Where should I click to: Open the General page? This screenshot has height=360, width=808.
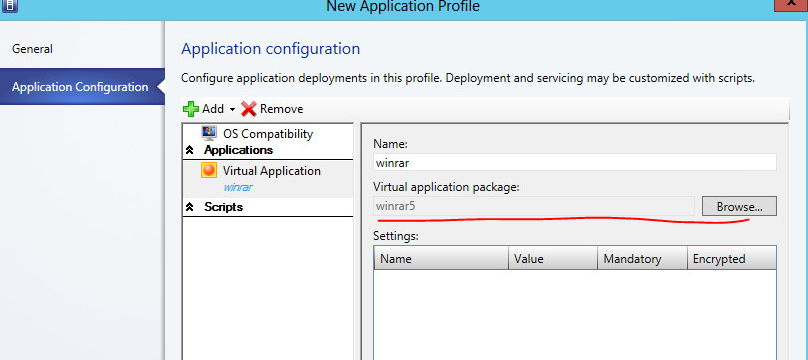[x=32, y=49]
